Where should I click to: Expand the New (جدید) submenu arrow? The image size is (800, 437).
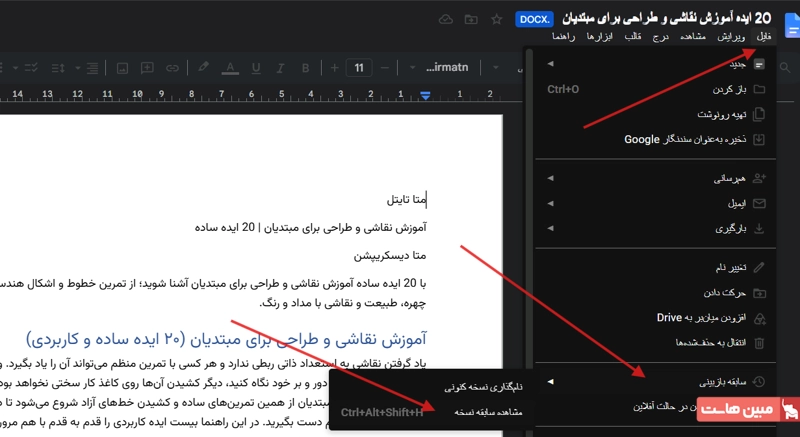pyautogui.click(x=550, y=64)
